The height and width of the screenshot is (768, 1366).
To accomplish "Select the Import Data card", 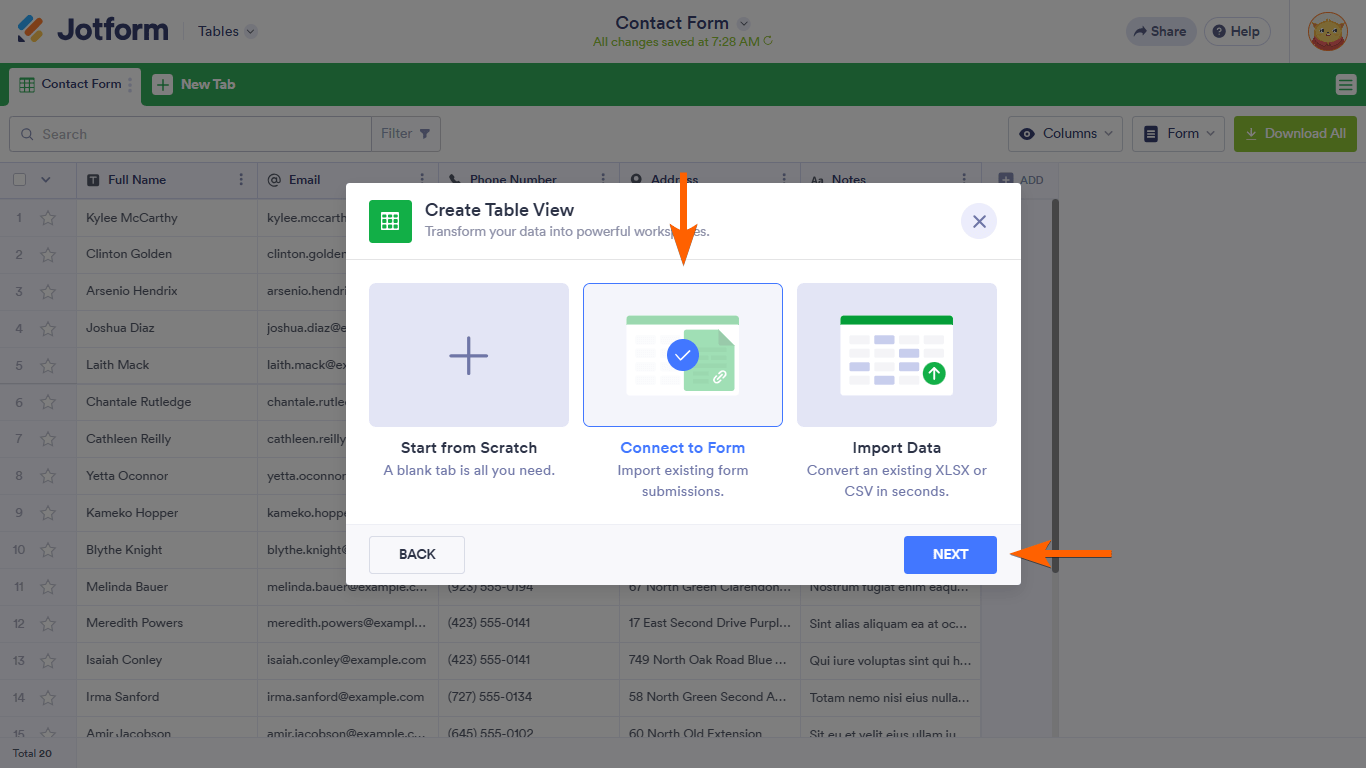I will click(897, 355).
